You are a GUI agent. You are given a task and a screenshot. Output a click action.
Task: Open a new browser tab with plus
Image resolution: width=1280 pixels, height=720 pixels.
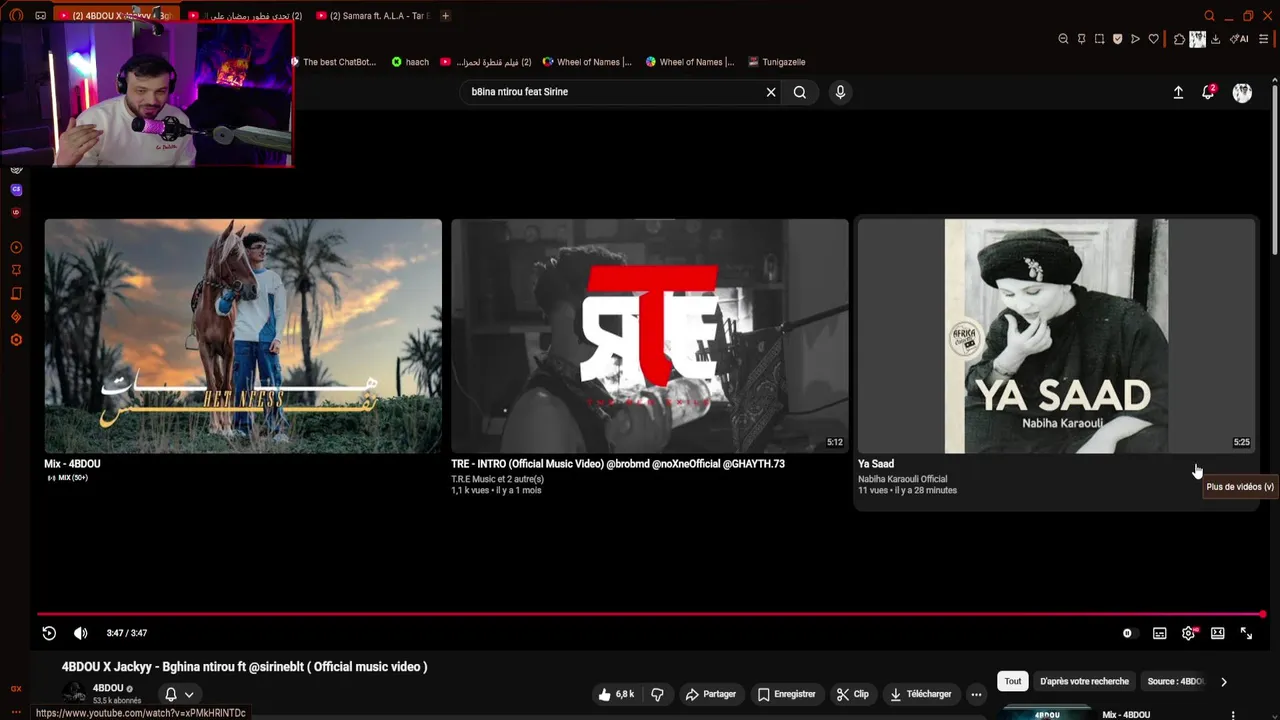pyautogui.click(x=446, y=16)
